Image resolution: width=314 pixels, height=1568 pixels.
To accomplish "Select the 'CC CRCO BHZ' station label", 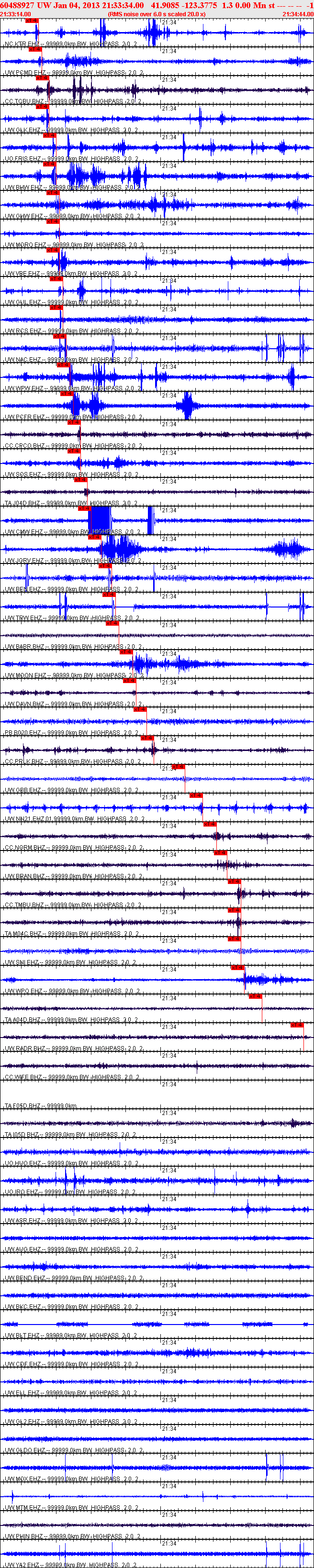I will coord(24,445).
